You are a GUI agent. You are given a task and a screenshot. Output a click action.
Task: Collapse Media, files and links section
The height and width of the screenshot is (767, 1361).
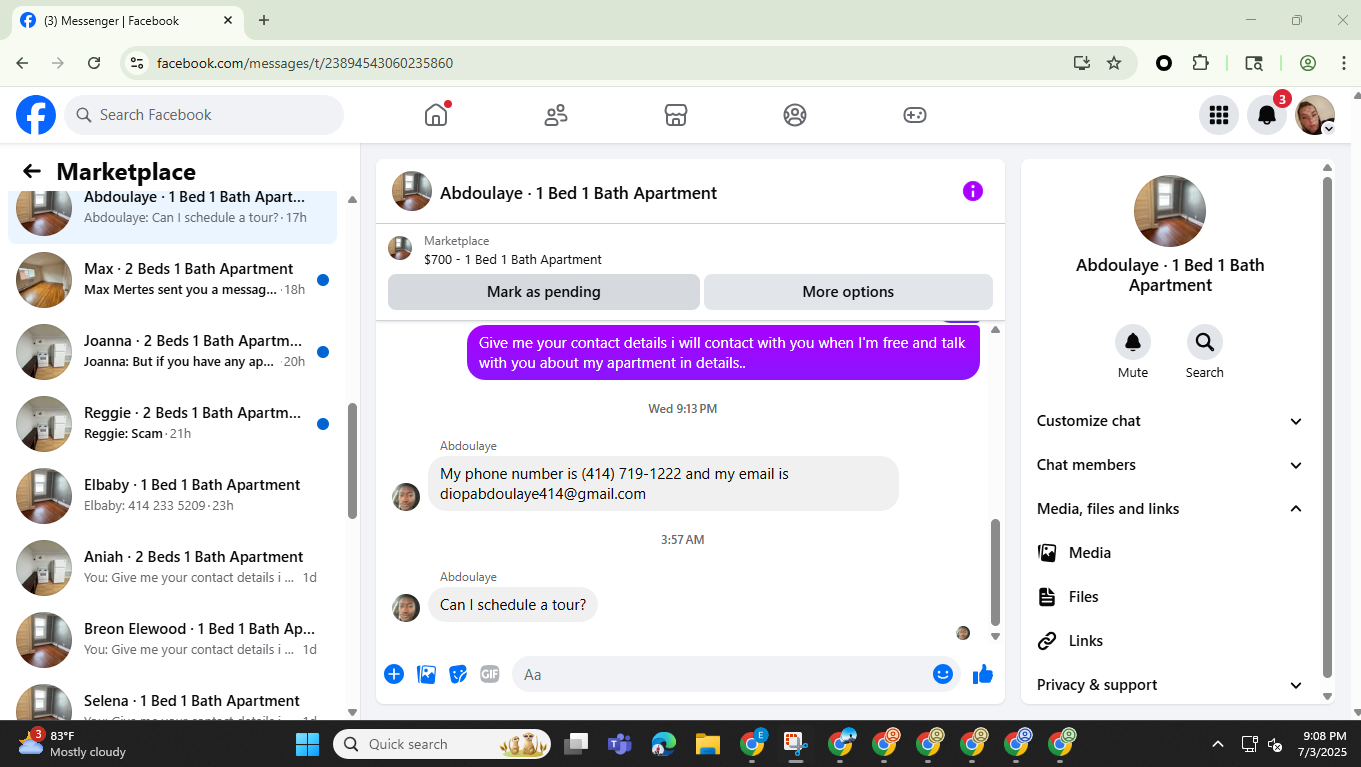pyautogui.click(x=1170, y=509)
